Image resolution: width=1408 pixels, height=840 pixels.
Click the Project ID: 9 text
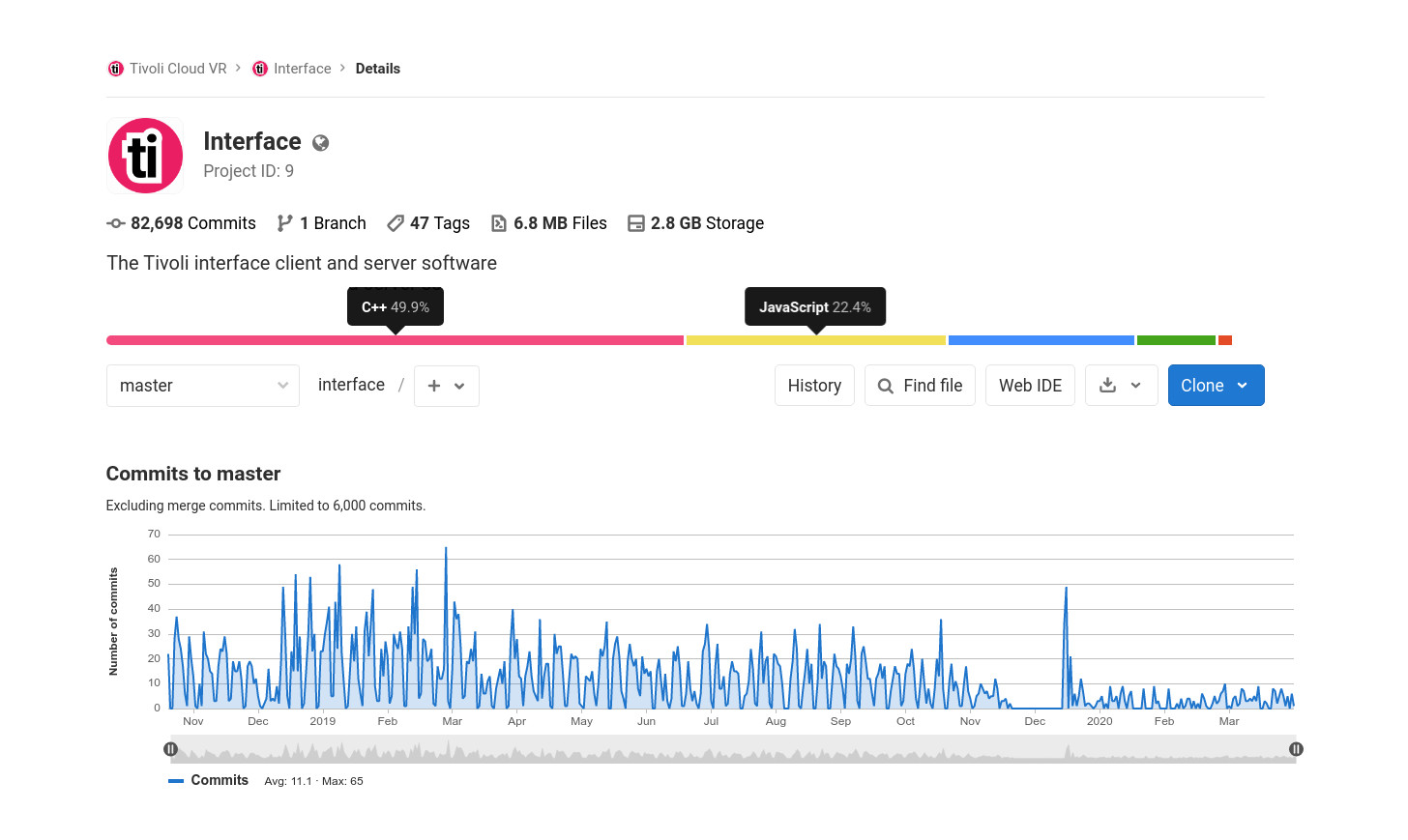coord(249,171)
